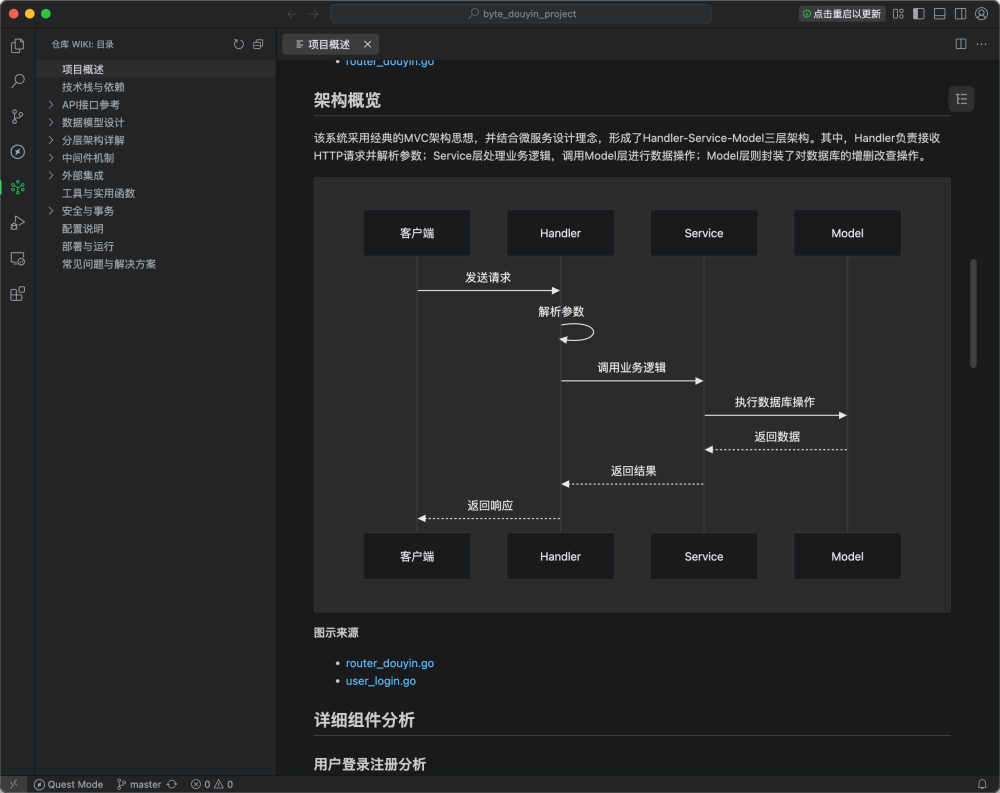Open the Source Control view
The height and width of the screenshot is (793, 1000).
[x=17, y=116]
